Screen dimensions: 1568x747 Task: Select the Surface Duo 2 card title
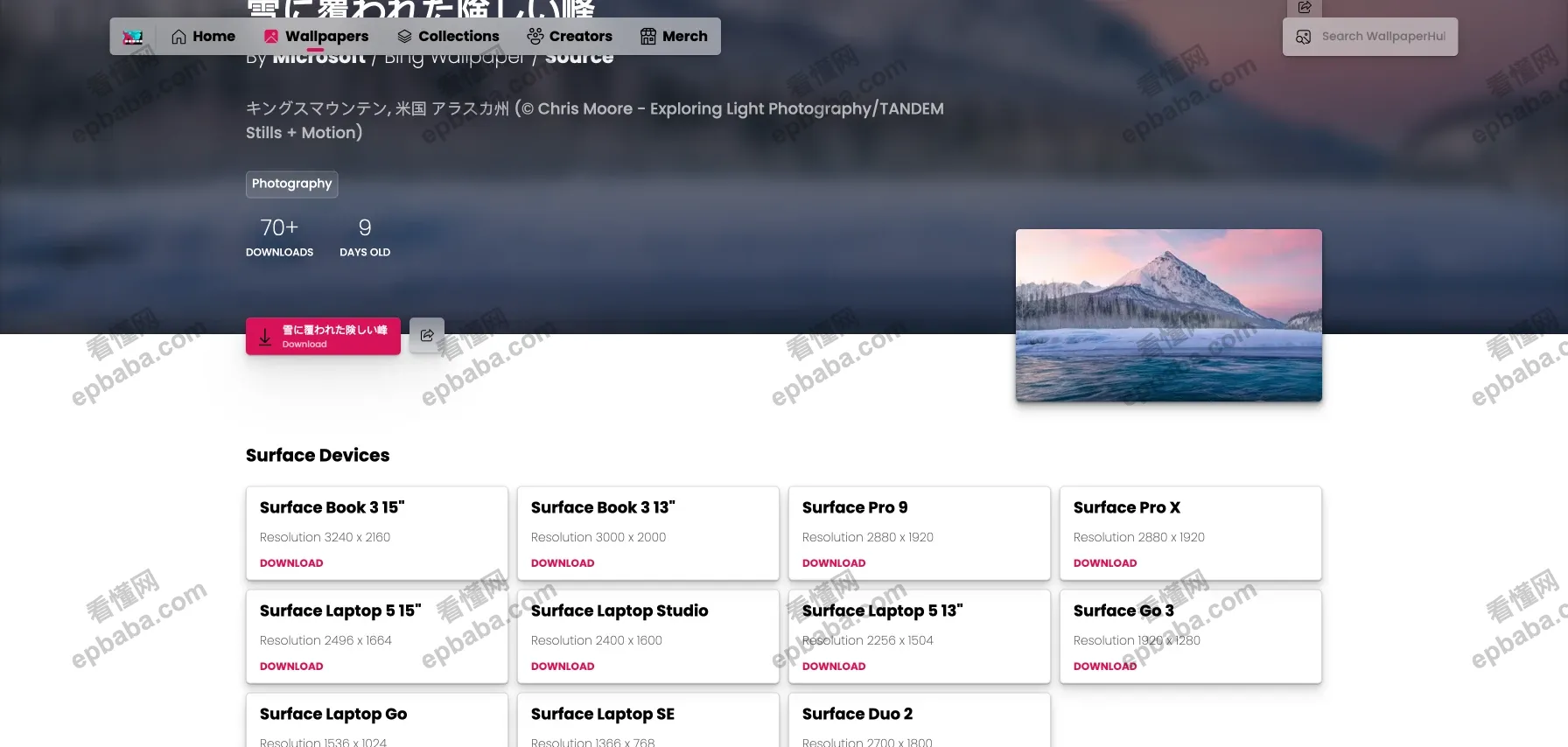click(x=857, y=714)
